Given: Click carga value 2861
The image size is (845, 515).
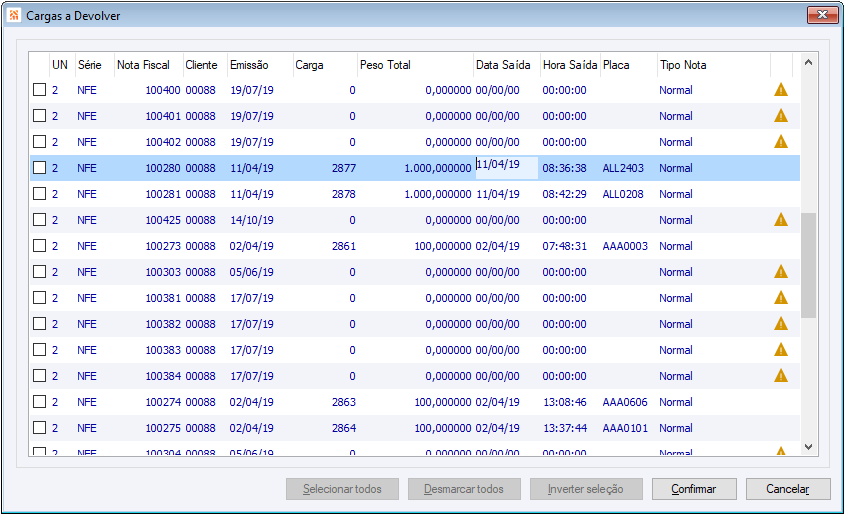Looking at the screenshot, I should (344, 246).
